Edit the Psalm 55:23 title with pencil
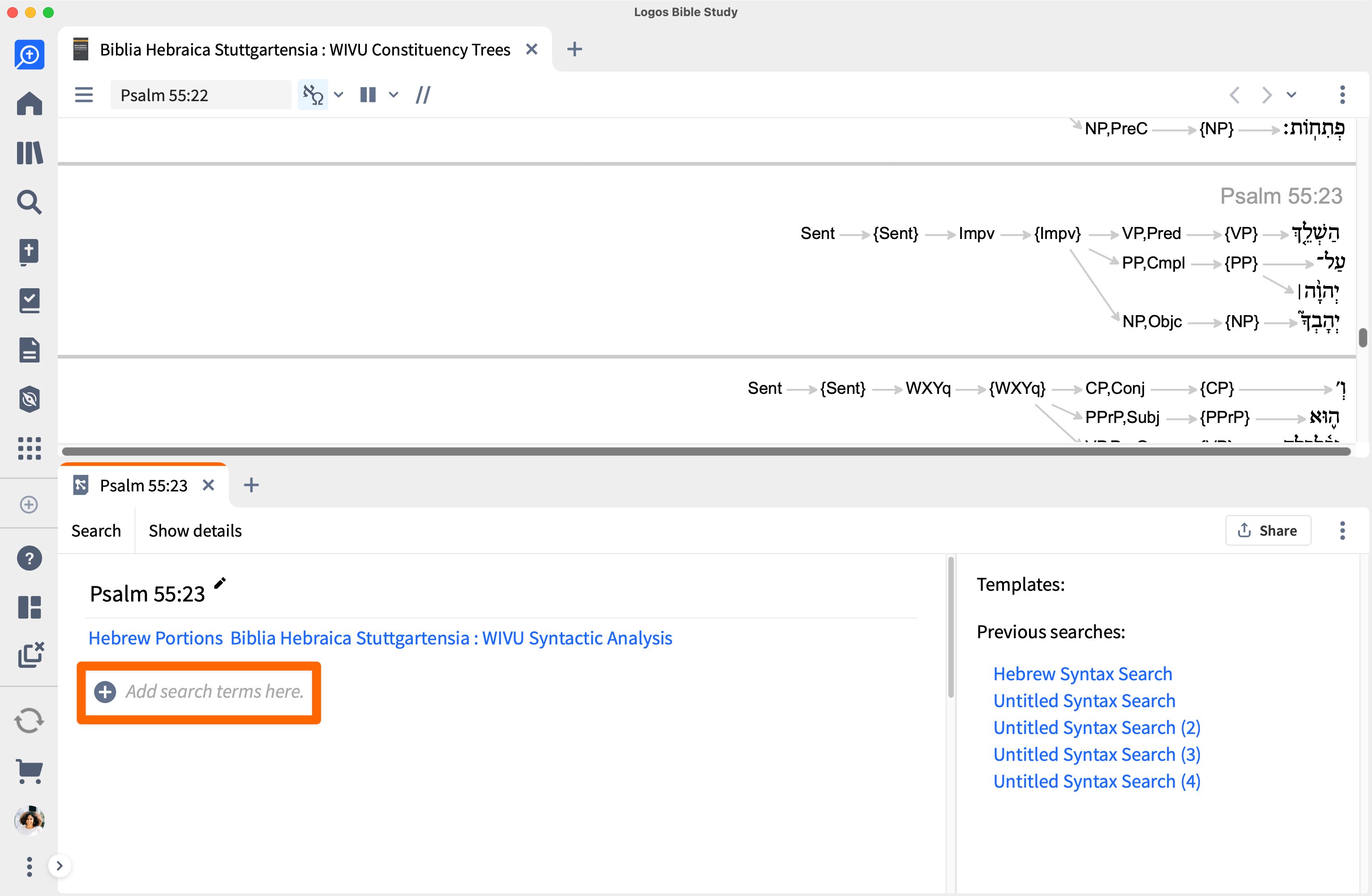This screenshot has width=1372, height=896. [x=219, y=583]
